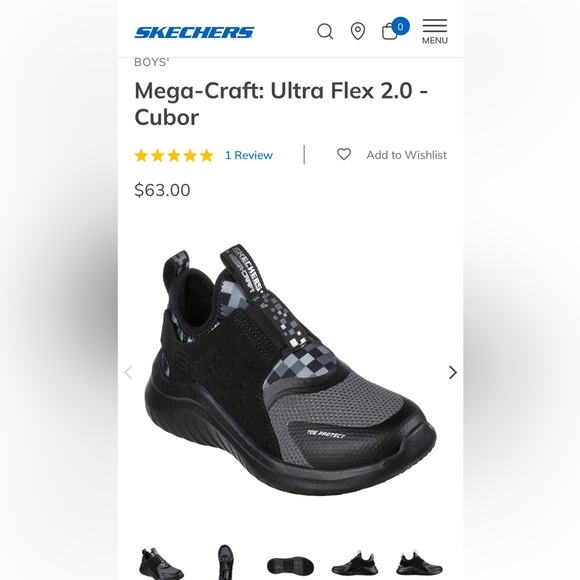Select first angled shoe thumbnail

[161, 563]
